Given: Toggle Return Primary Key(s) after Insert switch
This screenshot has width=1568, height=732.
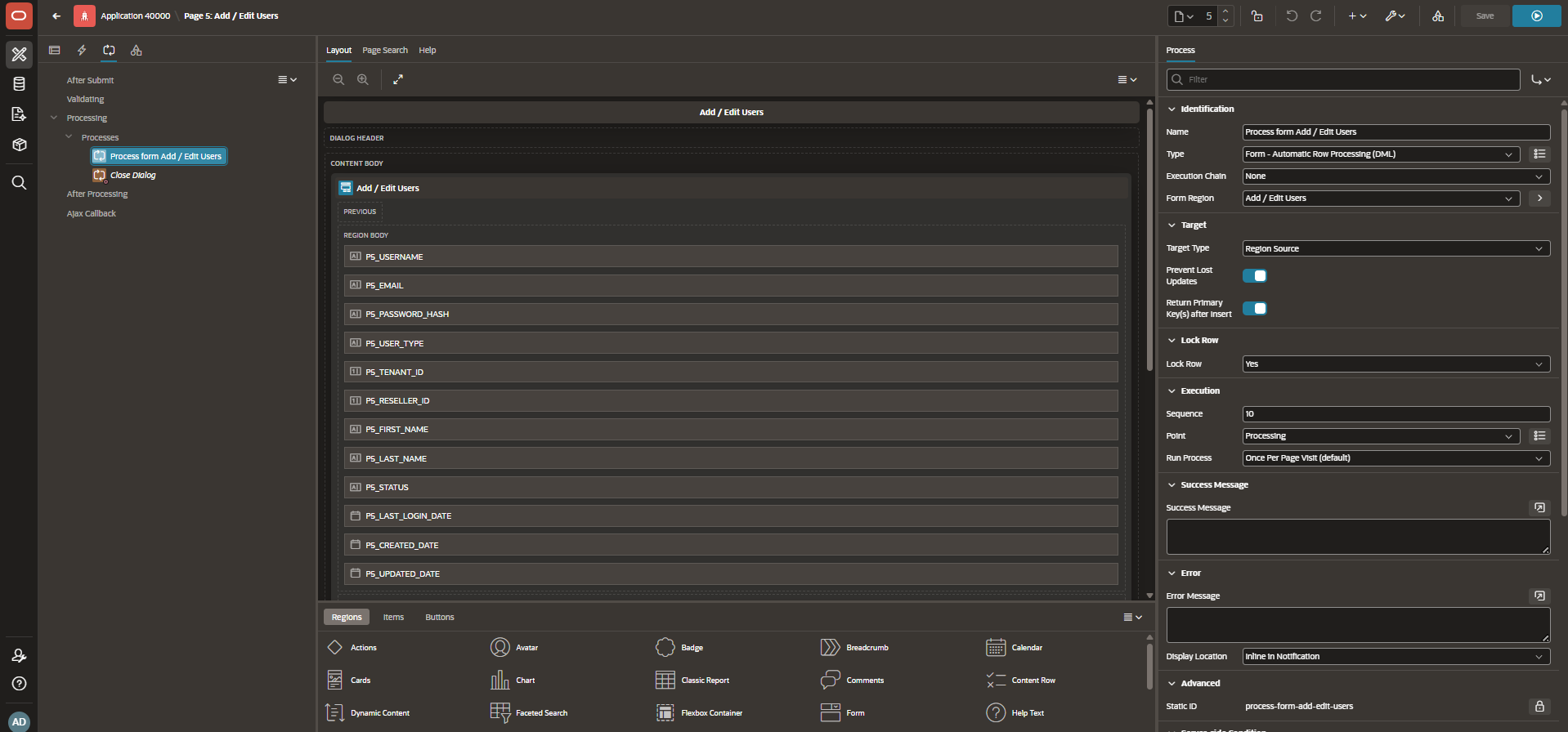Looking at the screenshot, I should [1255, 308].
